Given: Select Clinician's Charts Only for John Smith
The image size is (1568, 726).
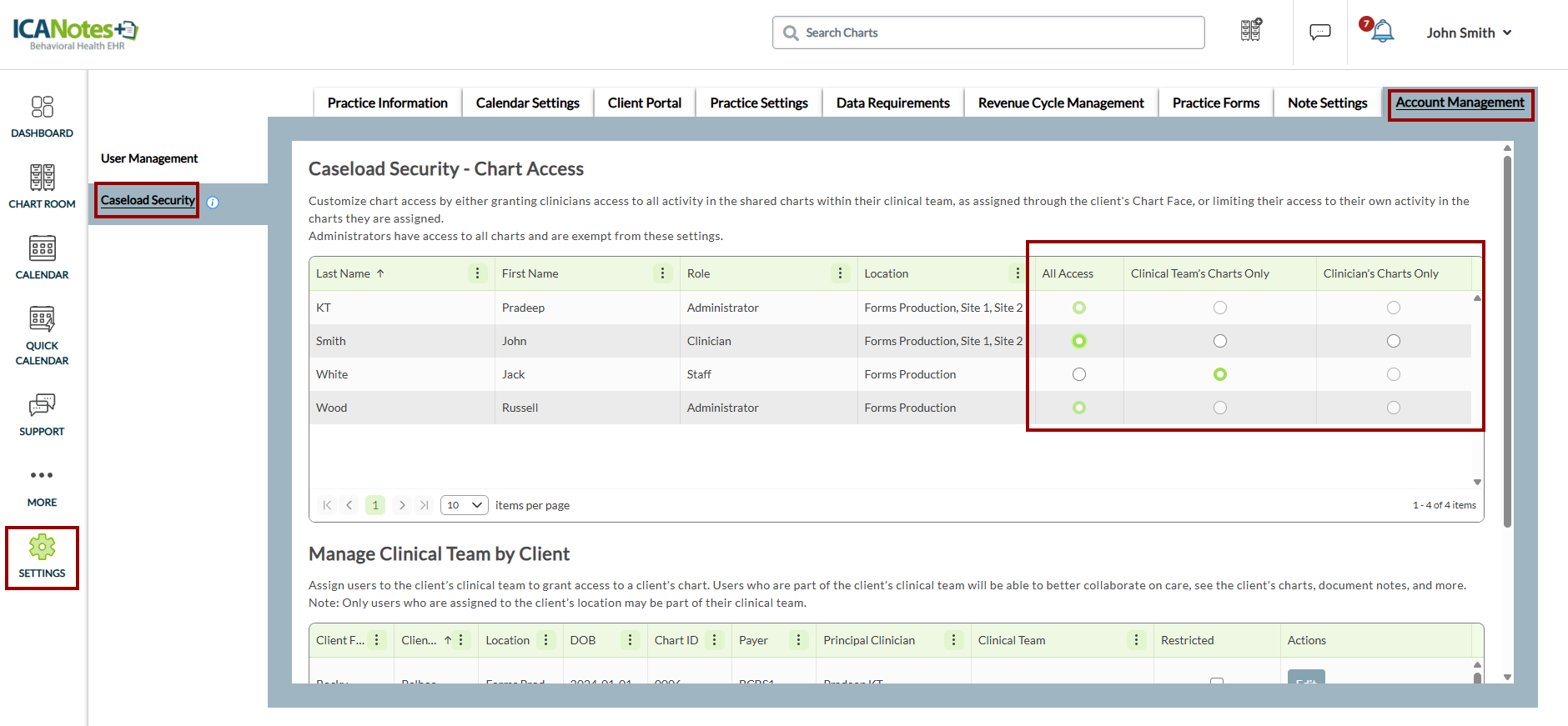Looking at the screenshot, I should [x=1394, y=341].
